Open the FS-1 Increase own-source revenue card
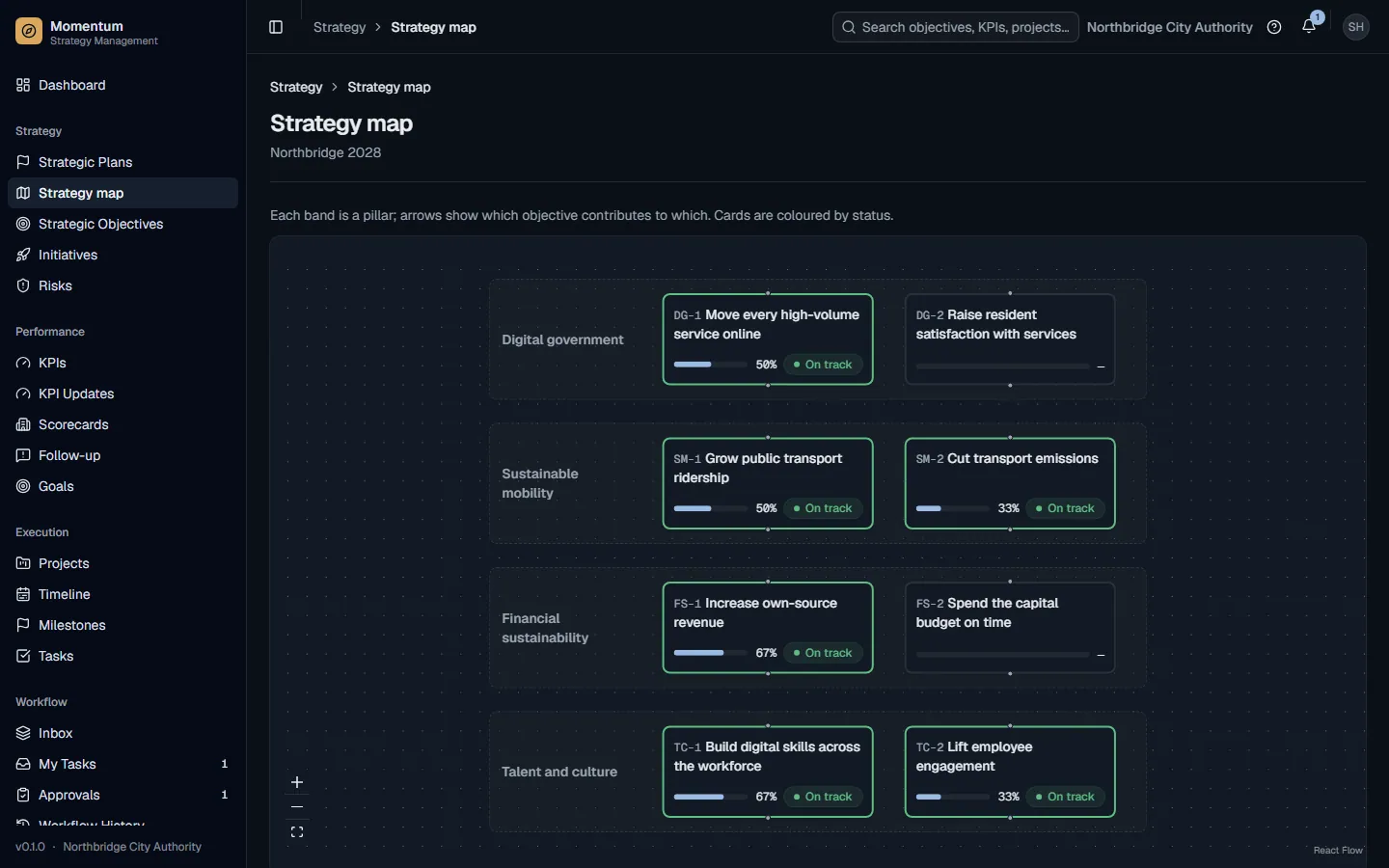 click(x=768, y=628)
